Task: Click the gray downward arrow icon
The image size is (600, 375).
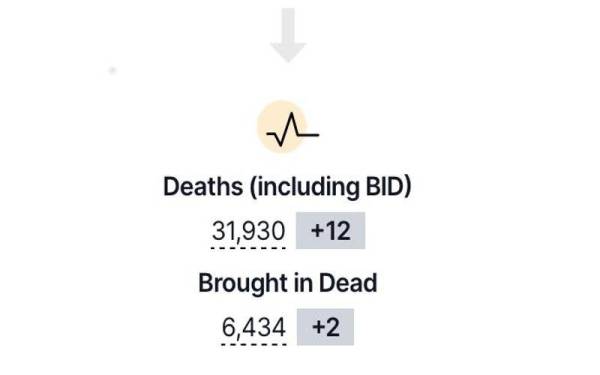Action: [x=288, y=35]
